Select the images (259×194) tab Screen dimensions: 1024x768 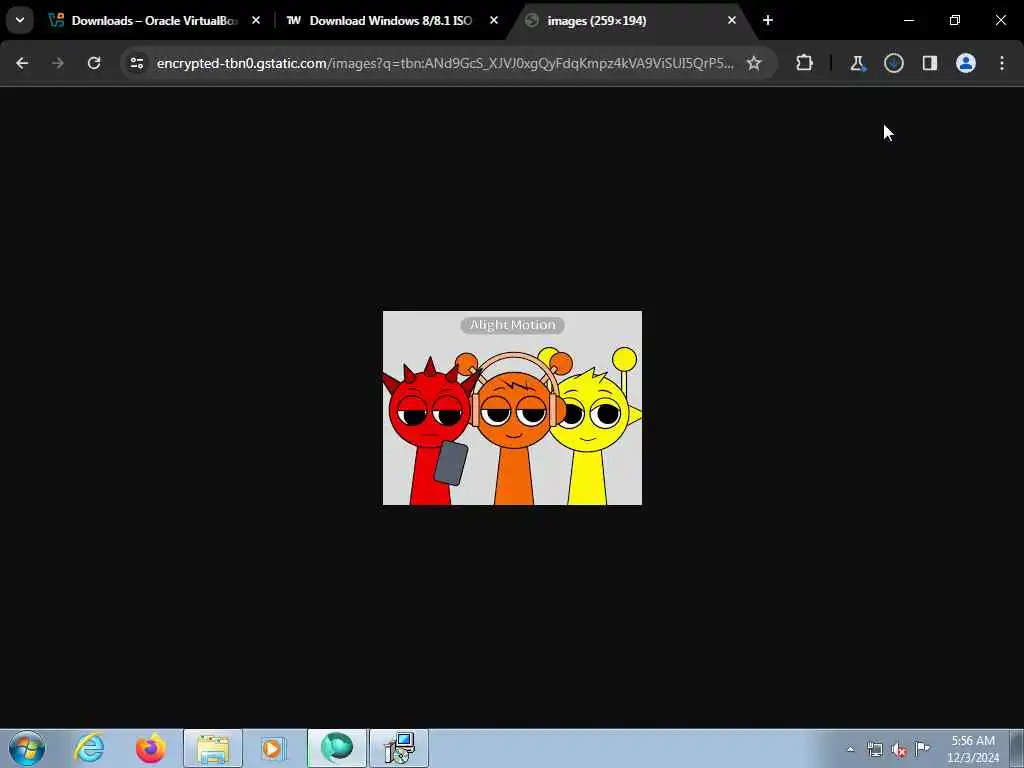tap(631, 21)
